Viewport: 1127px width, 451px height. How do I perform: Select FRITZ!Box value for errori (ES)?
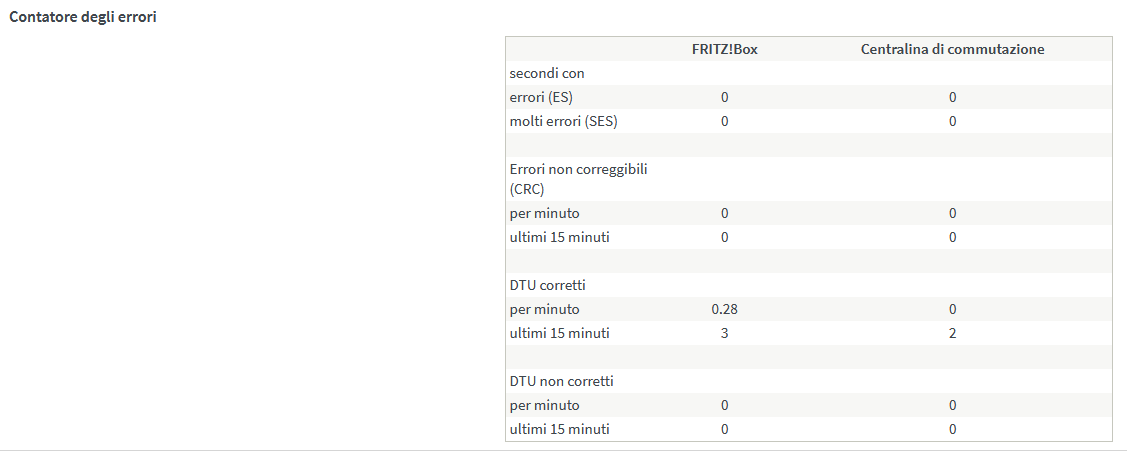[724, 97]
